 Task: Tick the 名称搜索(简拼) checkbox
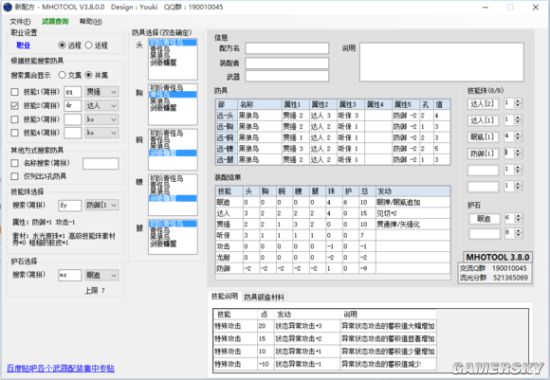click(x=15, y=163)
